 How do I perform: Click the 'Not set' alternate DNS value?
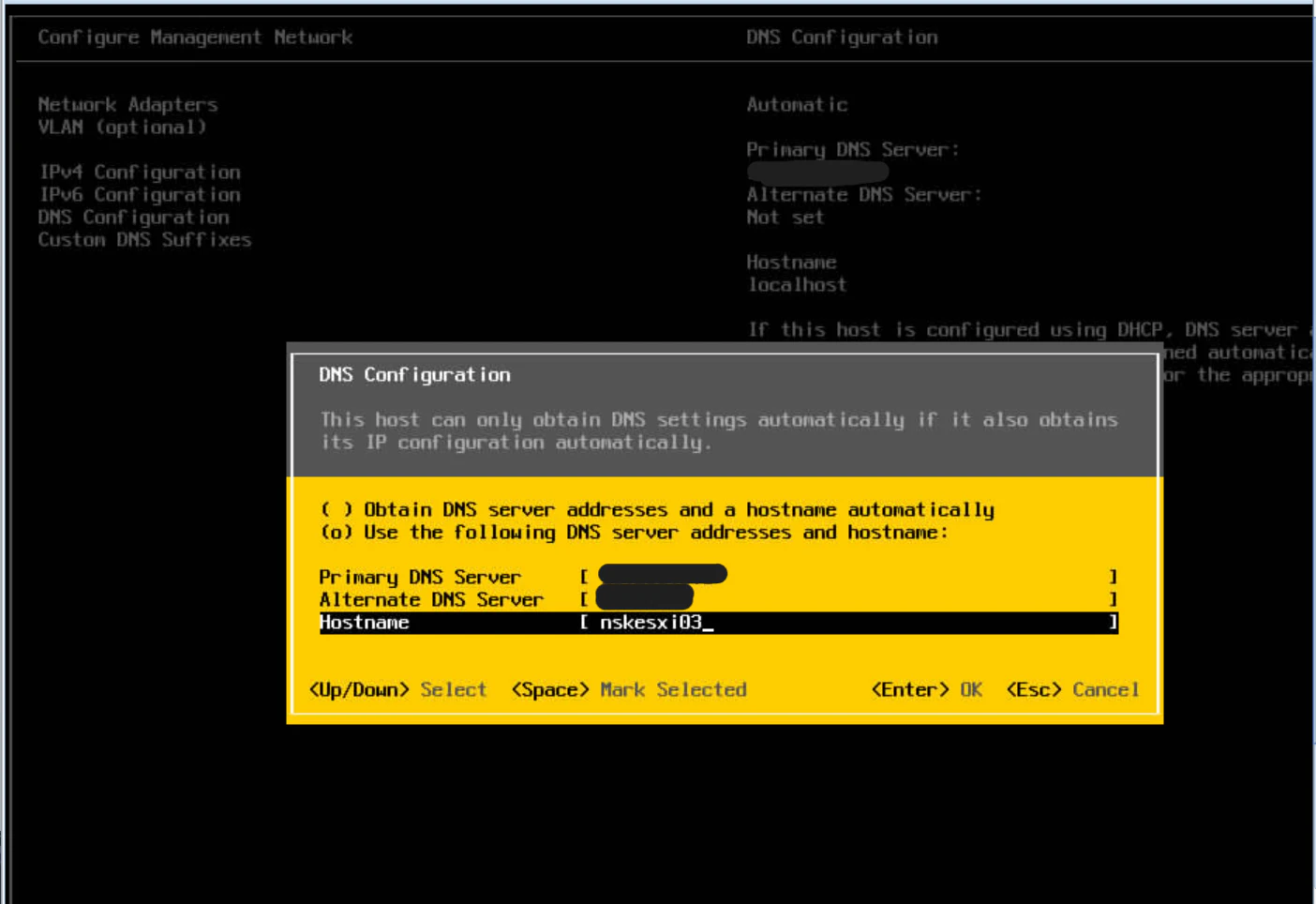click(785, 218)
